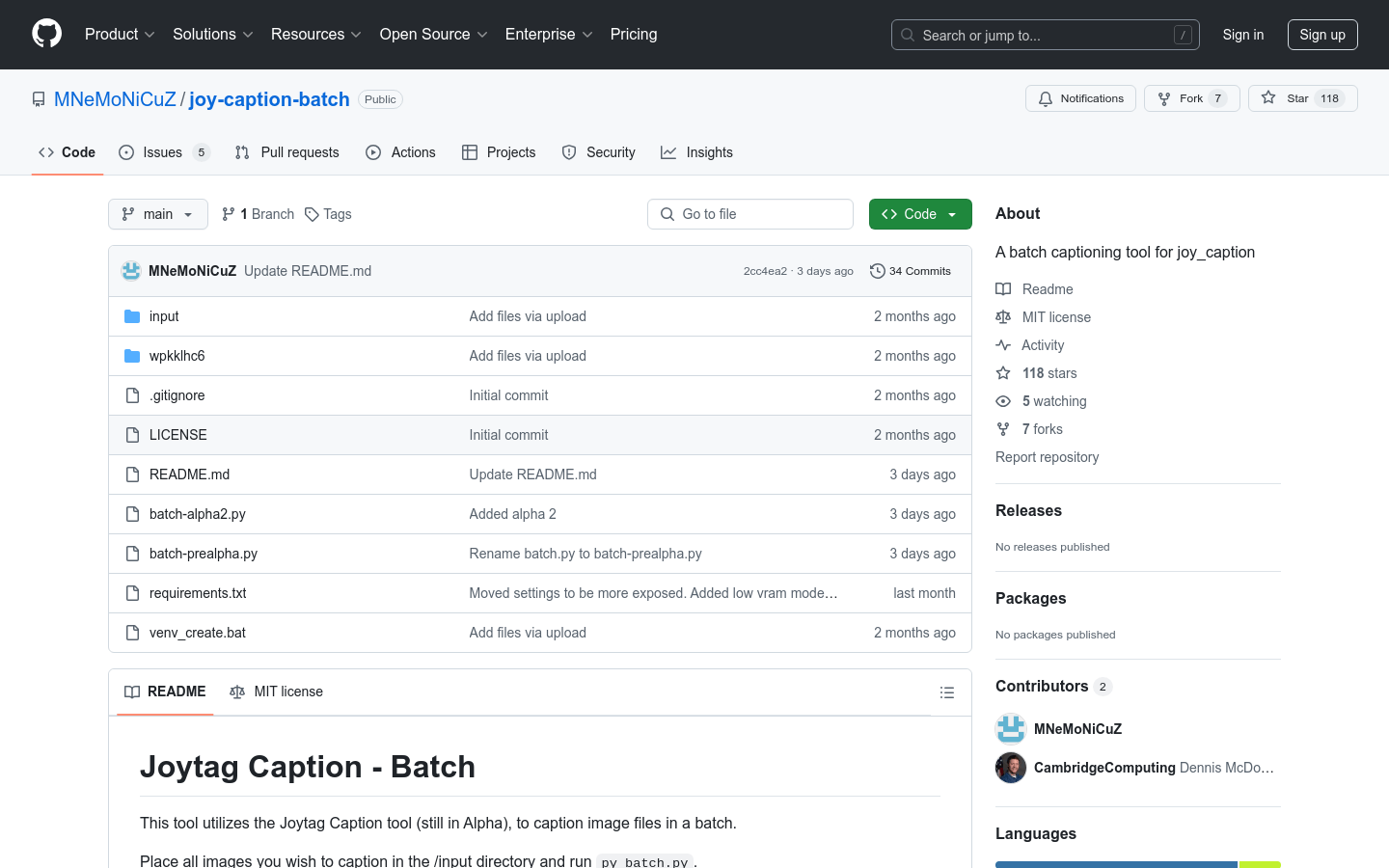The image size is (1389, 868).
Task: Open the joy-caption-batch repository name link
Action: point(269,99)
